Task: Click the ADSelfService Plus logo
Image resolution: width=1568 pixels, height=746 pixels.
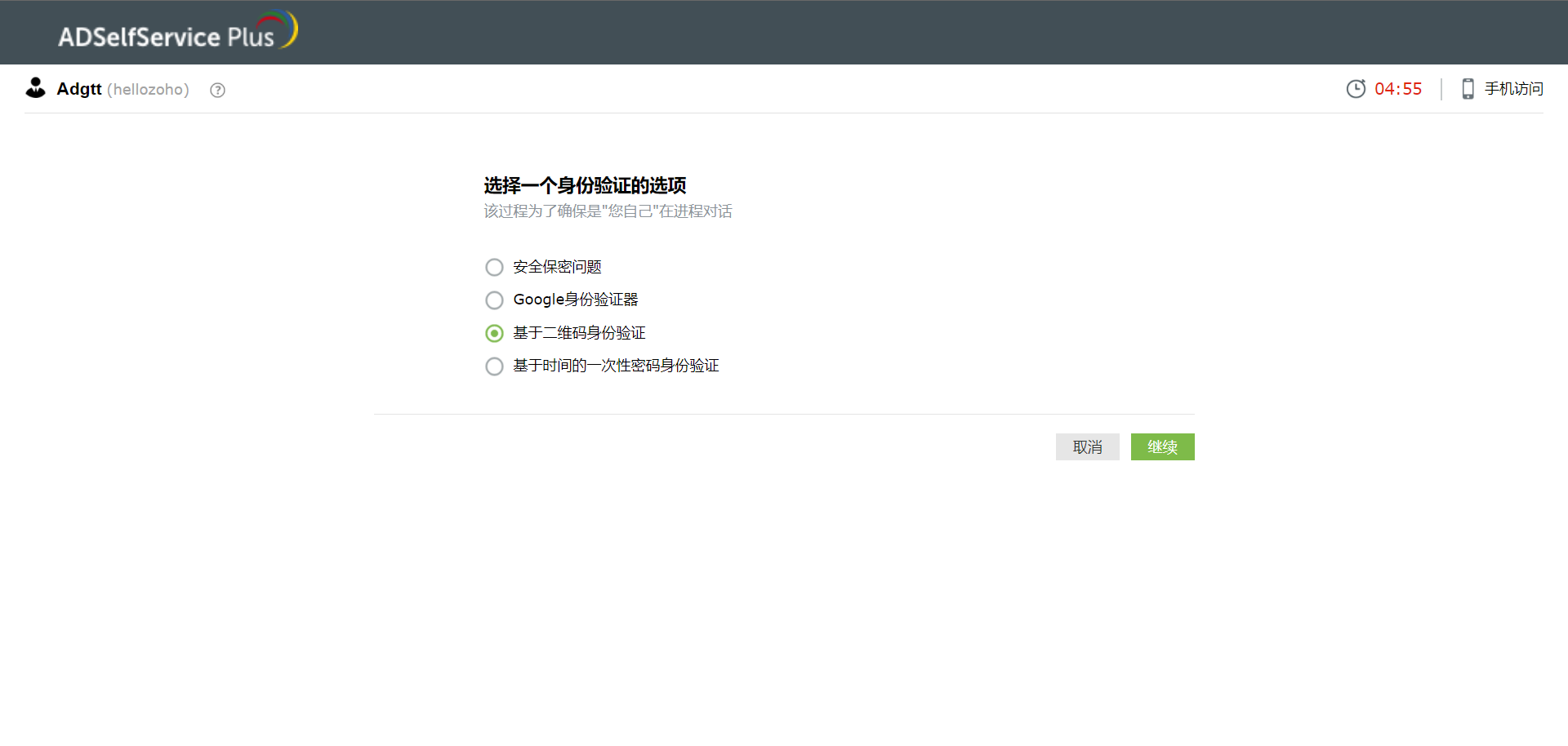Action: [x=177, y=33]
